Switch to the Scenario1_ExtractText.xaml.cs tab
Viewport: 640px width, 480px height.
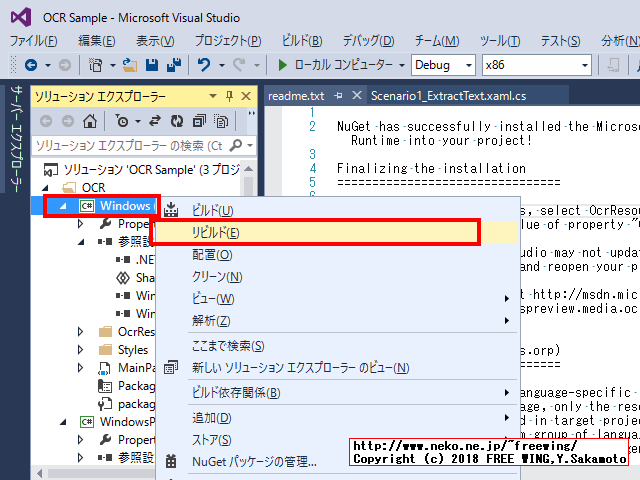coord(448,96)
